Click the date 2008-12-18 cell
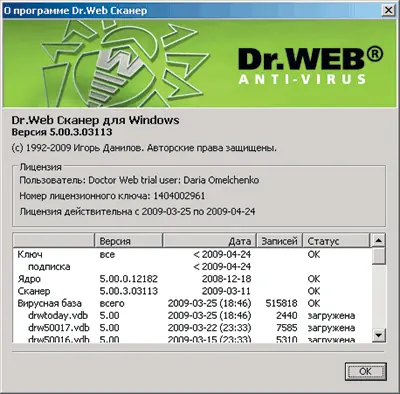Screen dimensions: 400x394 [226, 279]
